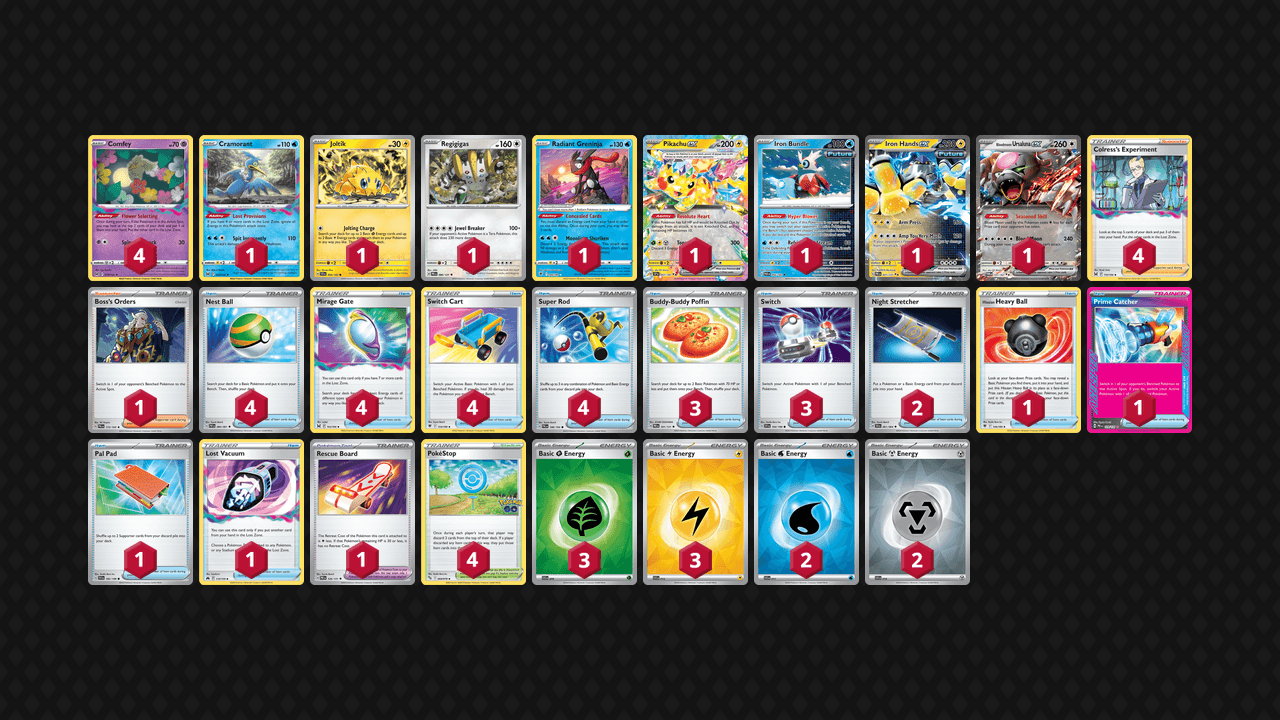
Task: Click the quantity badge on Night Stretcher
Action: click(x=917, y=409)
